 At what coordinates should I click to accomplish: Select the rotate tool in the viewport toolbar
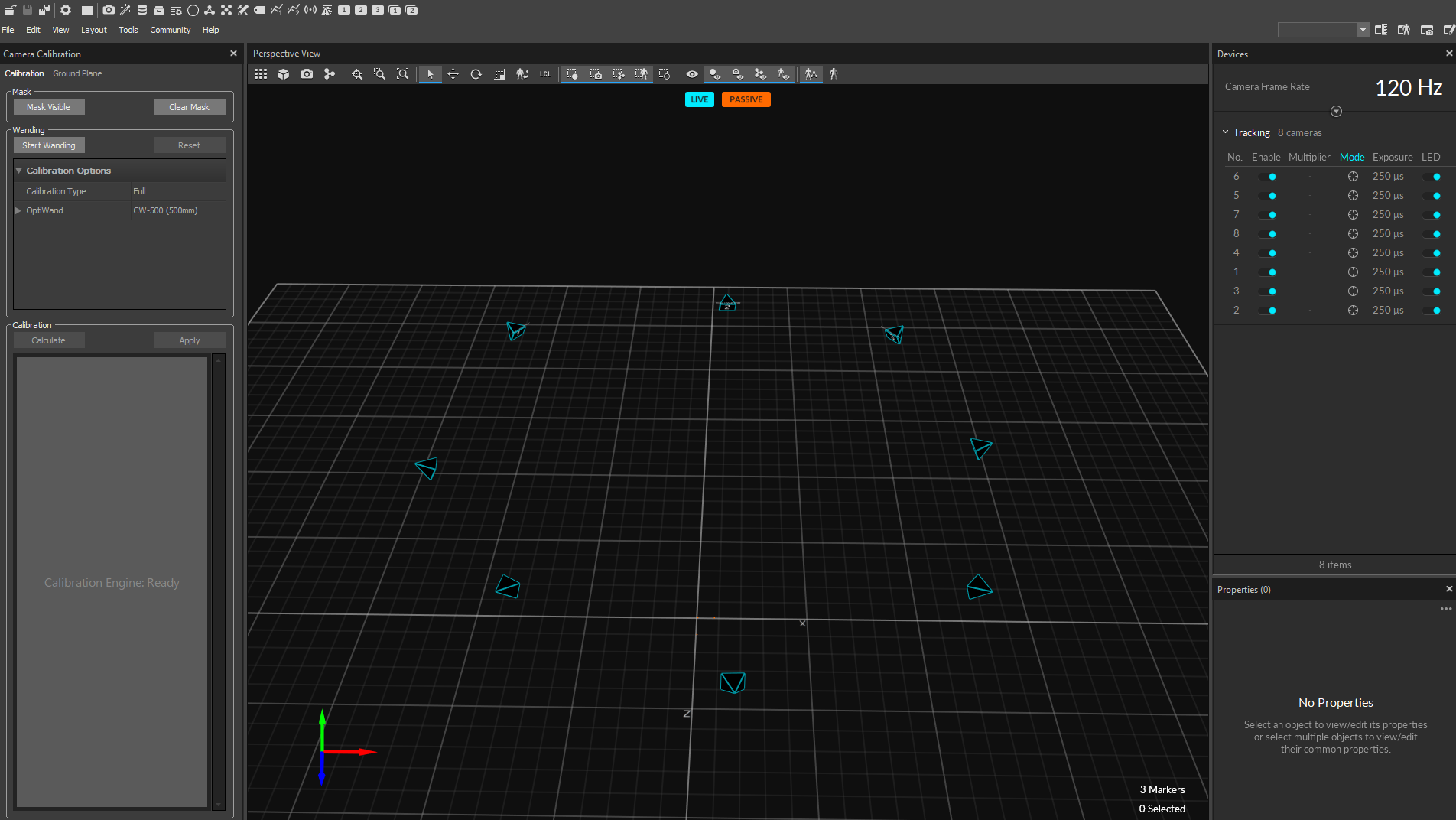(x=476, y=74)
